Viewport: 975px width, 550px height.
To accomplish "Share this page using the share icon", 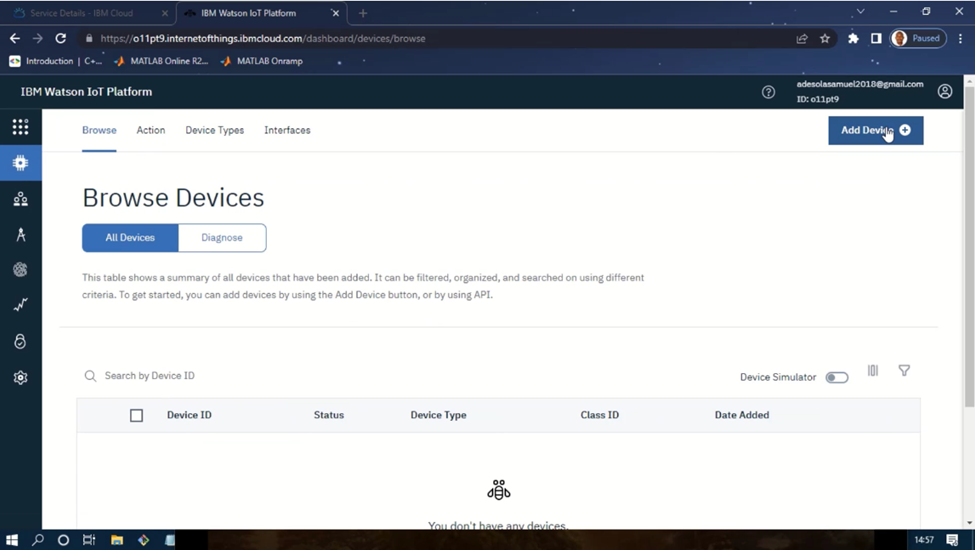I will click(x=802, y=39).
